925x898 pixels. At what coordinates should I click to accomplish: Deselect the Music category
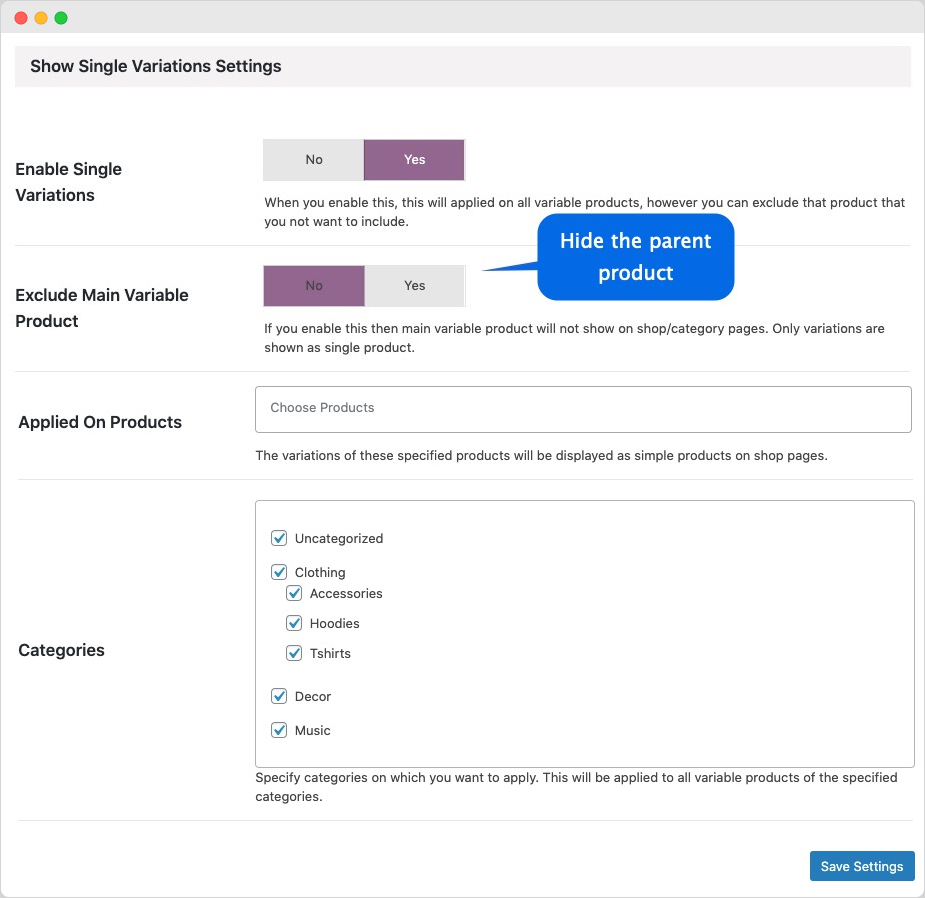(279, 730)
